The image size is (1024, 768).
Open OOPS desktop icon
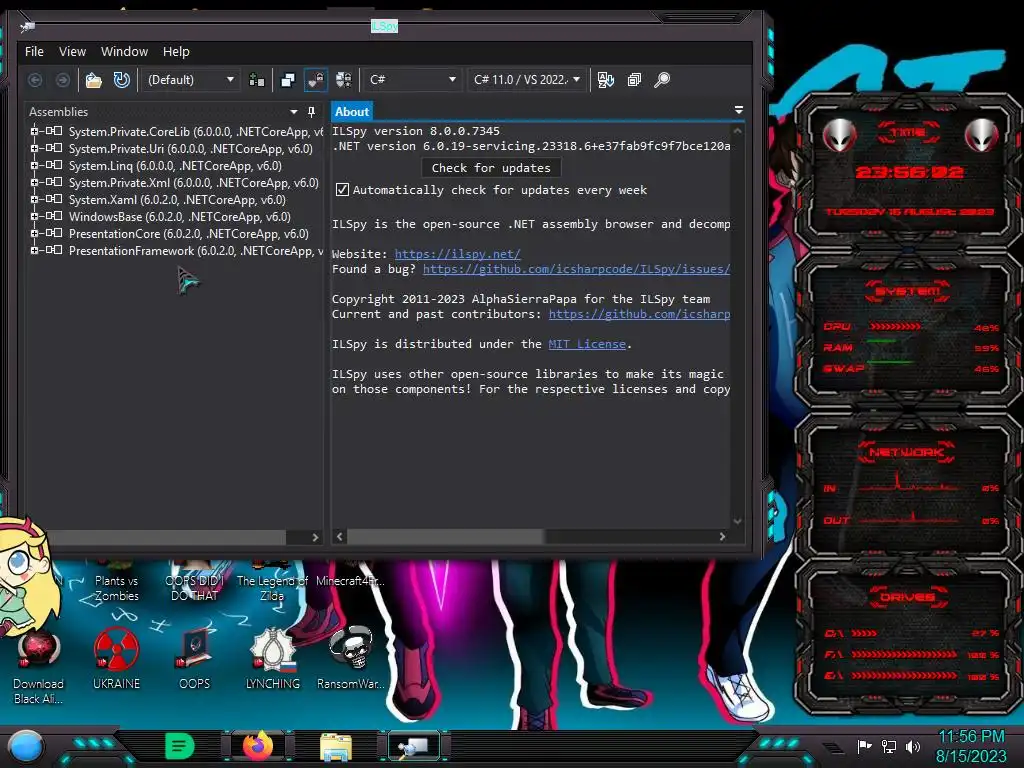click(195, 659)
